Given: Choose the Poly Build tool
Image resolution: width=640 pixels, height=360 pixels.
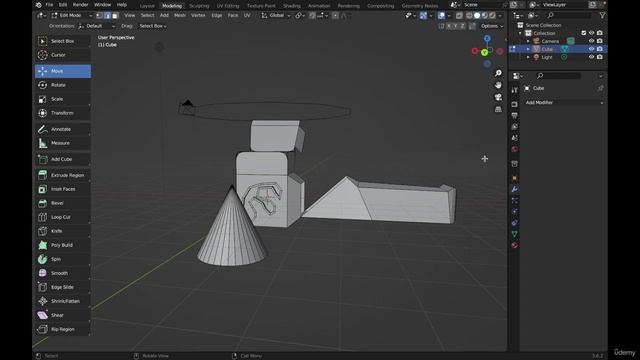Looking at the screenshot, I should [63, 245].
